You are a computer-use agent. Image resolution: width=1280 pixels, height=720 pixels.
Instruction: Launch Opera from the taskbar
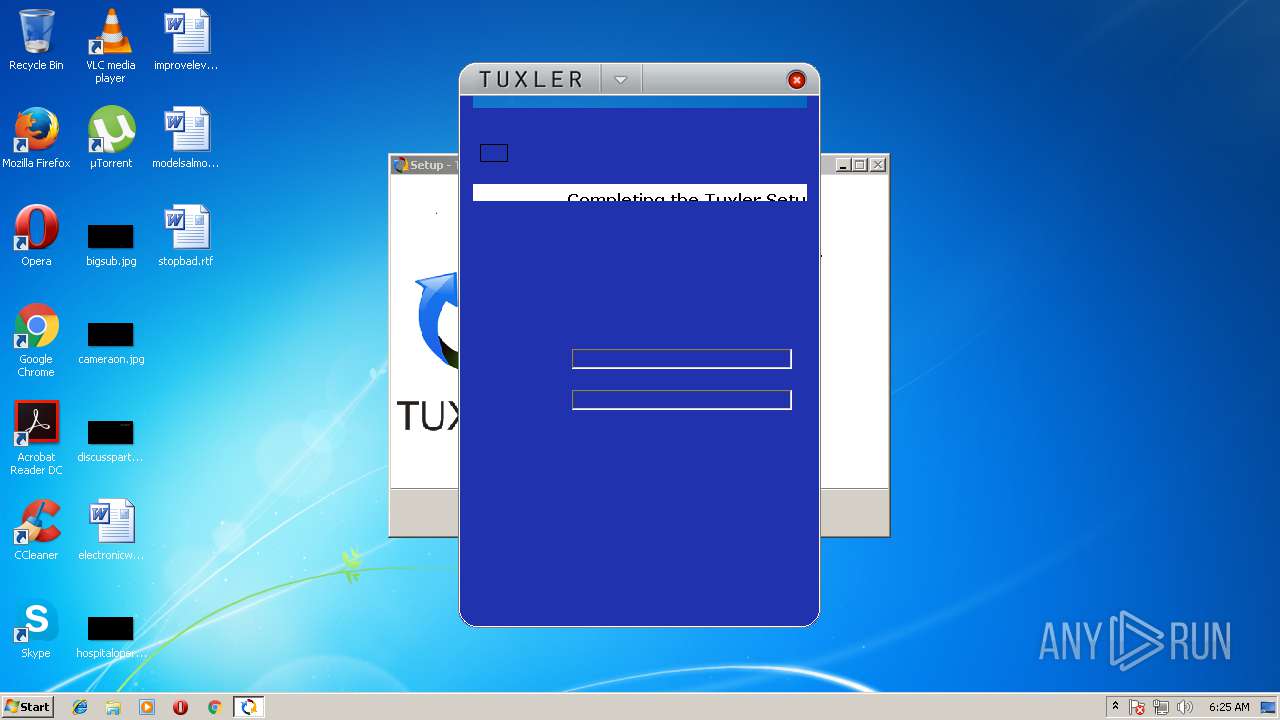click(180, 707)
